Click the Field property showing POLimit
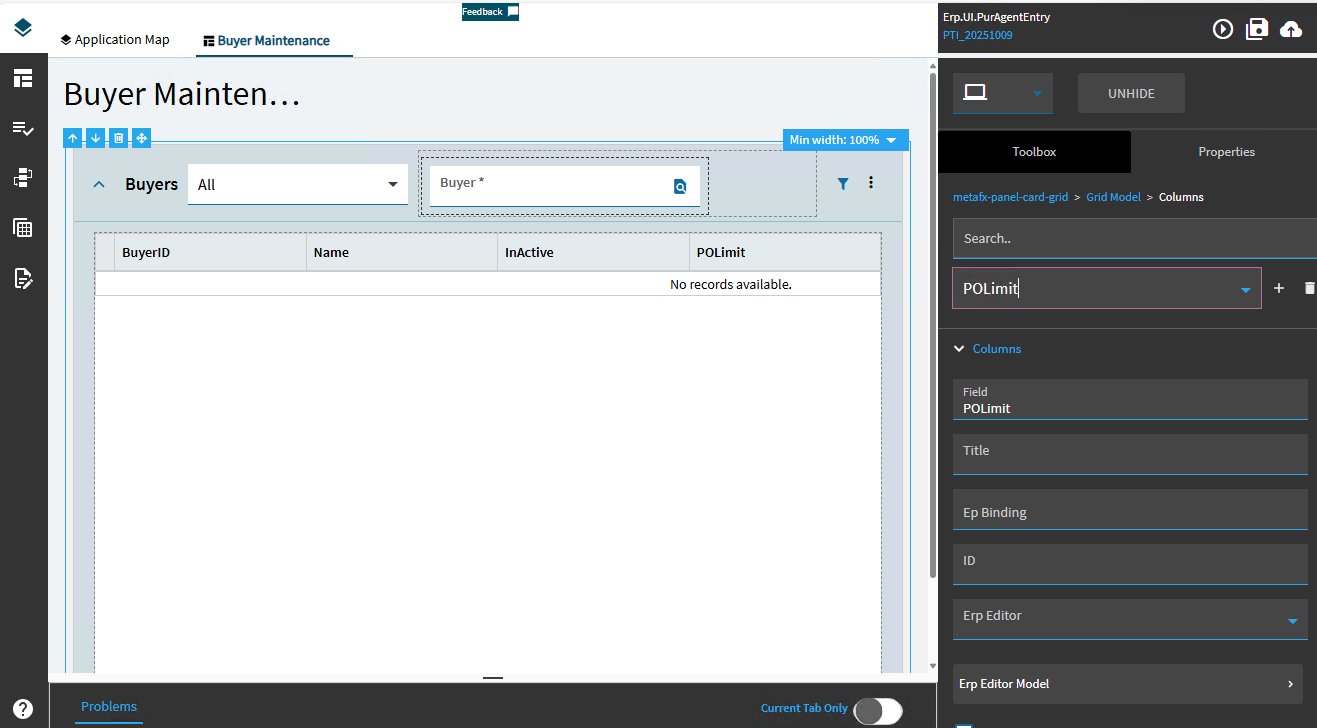 [1130, 399]
